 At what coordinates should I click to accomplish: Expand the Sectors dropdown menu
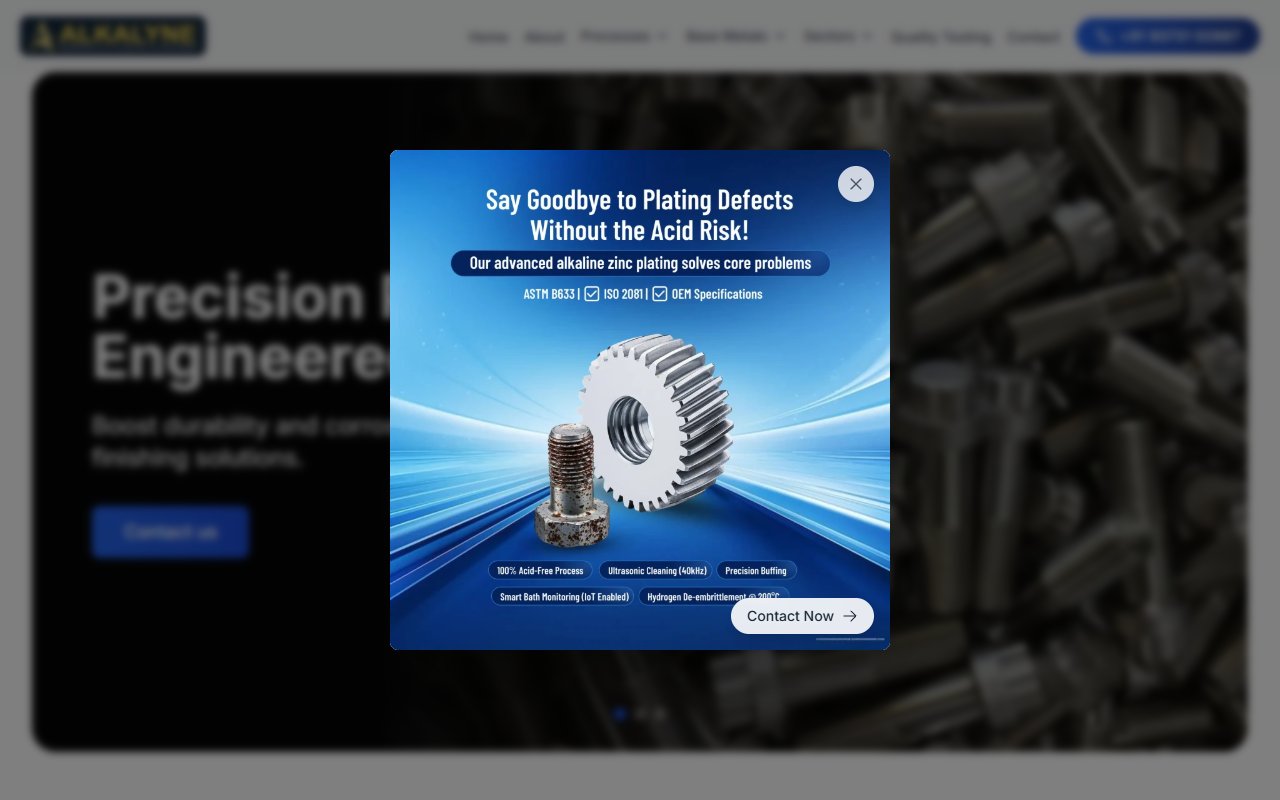click(x=838, y=36)
